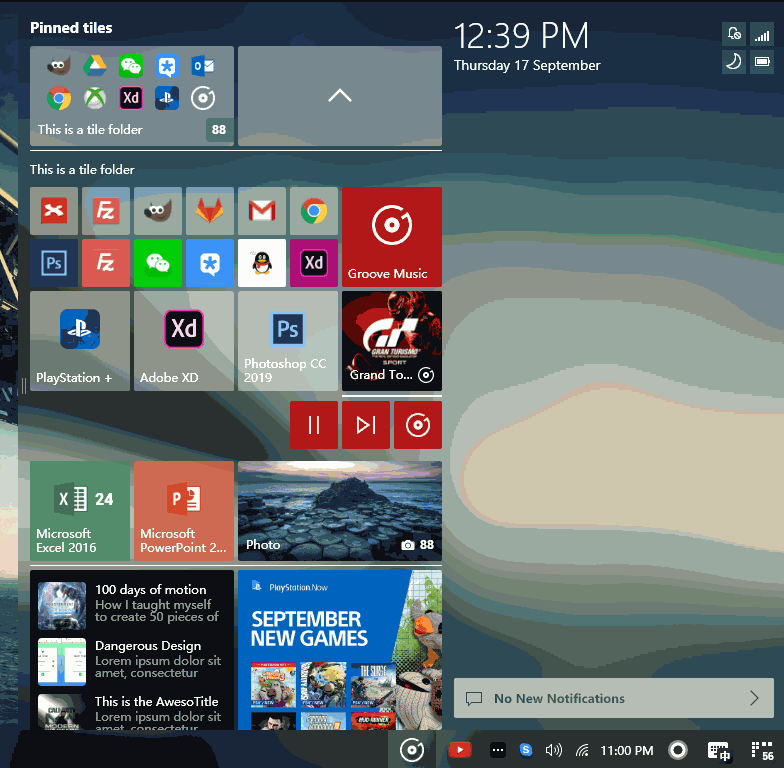Open the volume control in tray
The image size is (784, 768).
554,750
